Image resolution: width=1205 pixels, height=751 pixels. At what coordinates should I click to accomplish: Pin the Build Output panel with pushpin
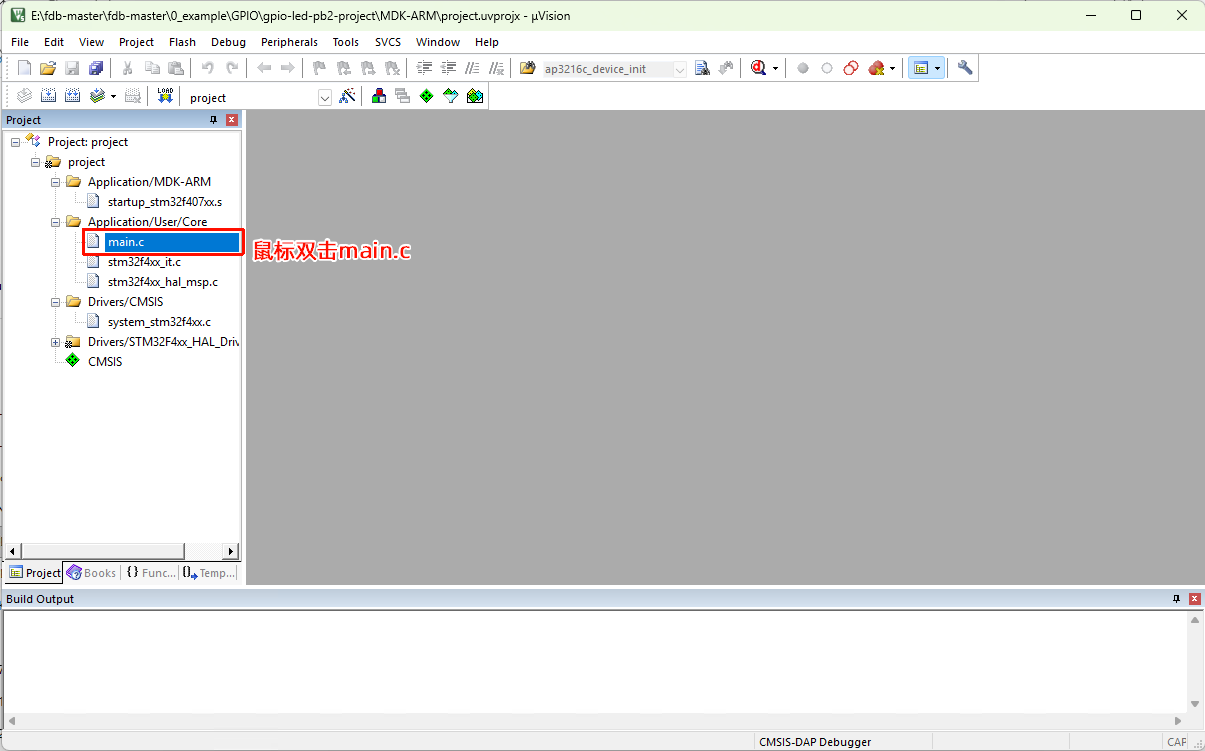pos(1176,599)
